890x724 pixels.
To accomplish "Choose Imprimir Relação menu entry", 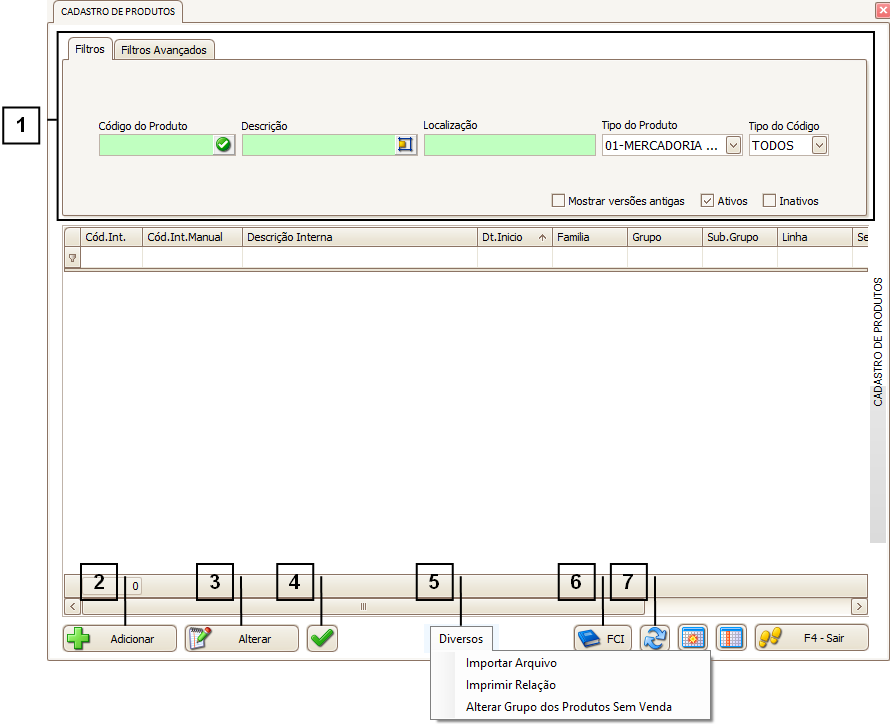I will tap(510, 685).
